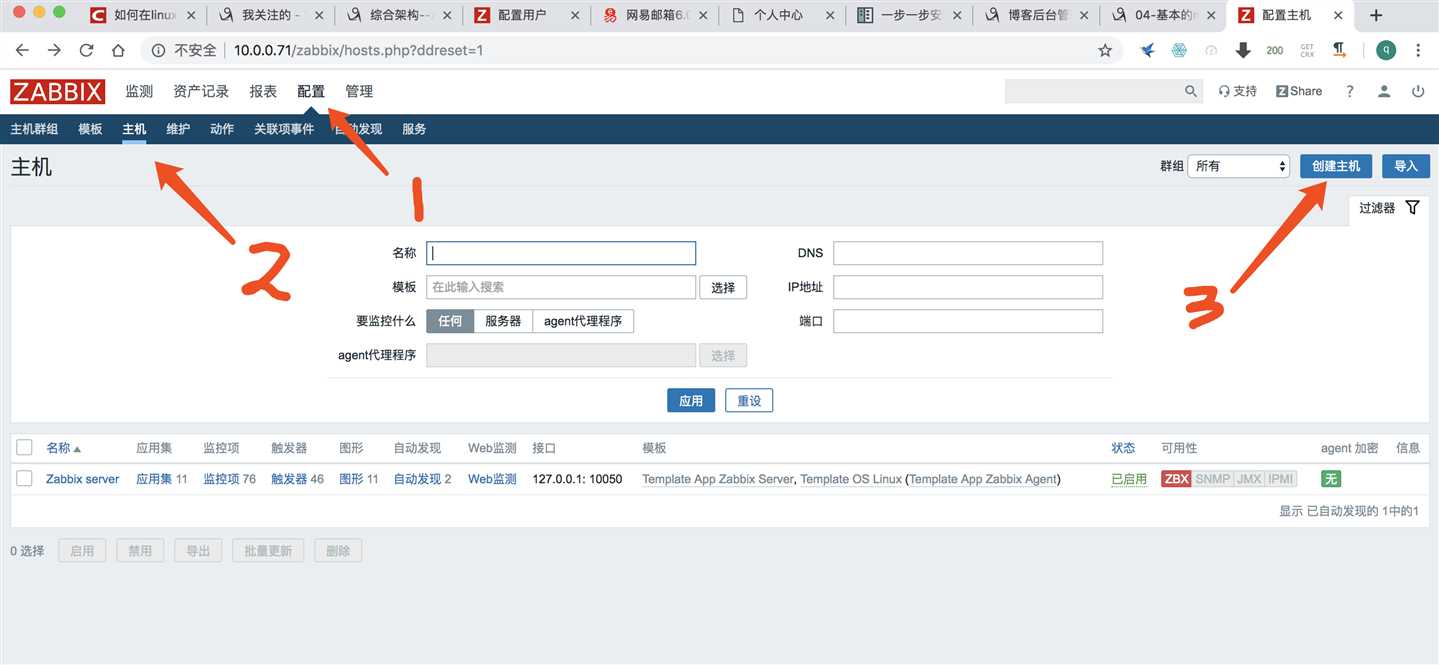1439x665 pixels.
Task: Click the paragraph mark extension icon
Action: [1339, 50]
